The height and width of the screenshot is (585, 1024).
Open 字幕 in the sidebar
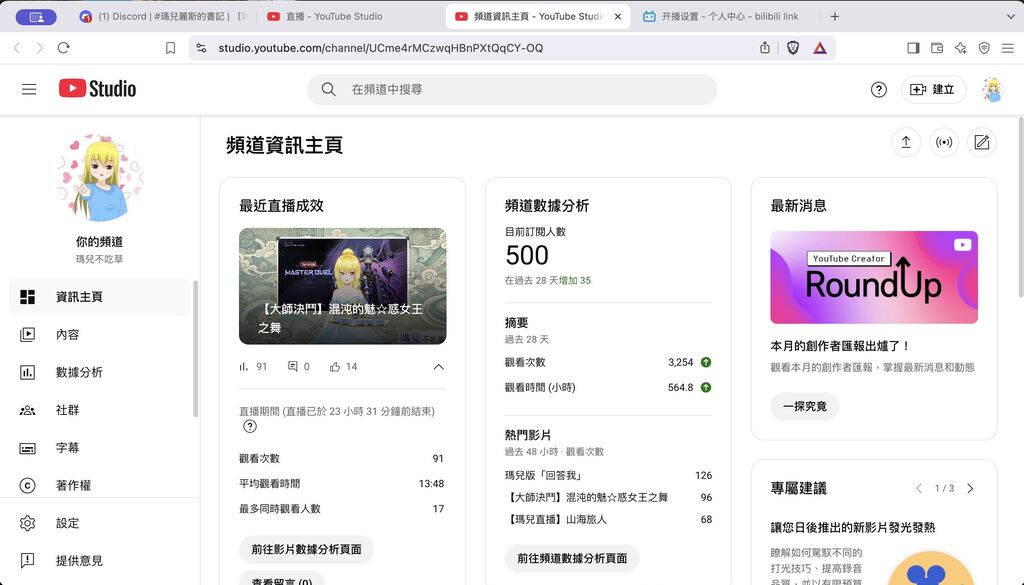point(99,449)
